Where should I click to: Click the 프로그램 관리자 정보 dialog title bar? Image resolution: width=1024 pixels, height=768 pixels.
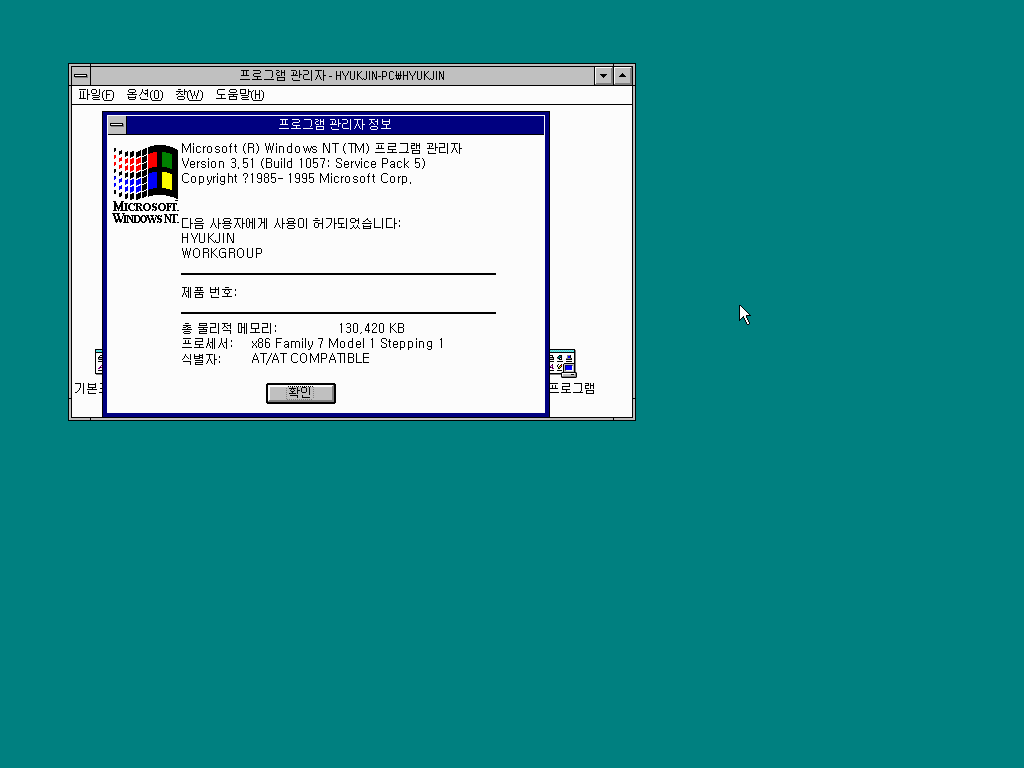pos(335,124)
